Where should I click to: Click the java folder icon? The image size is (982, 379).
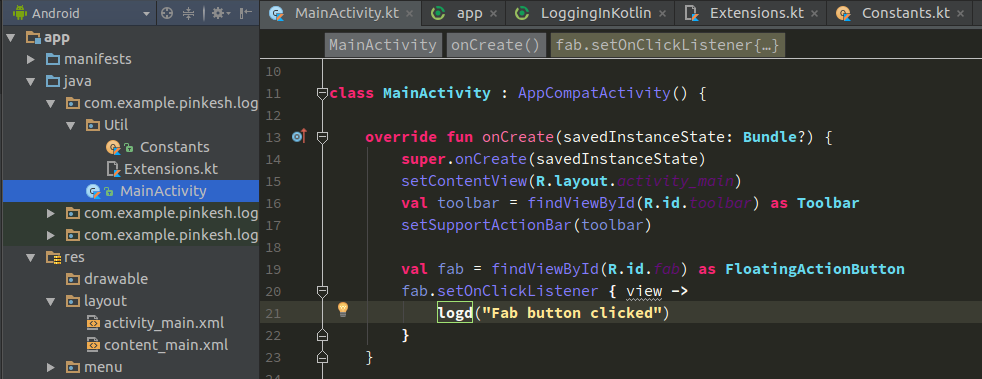(53, 81)
